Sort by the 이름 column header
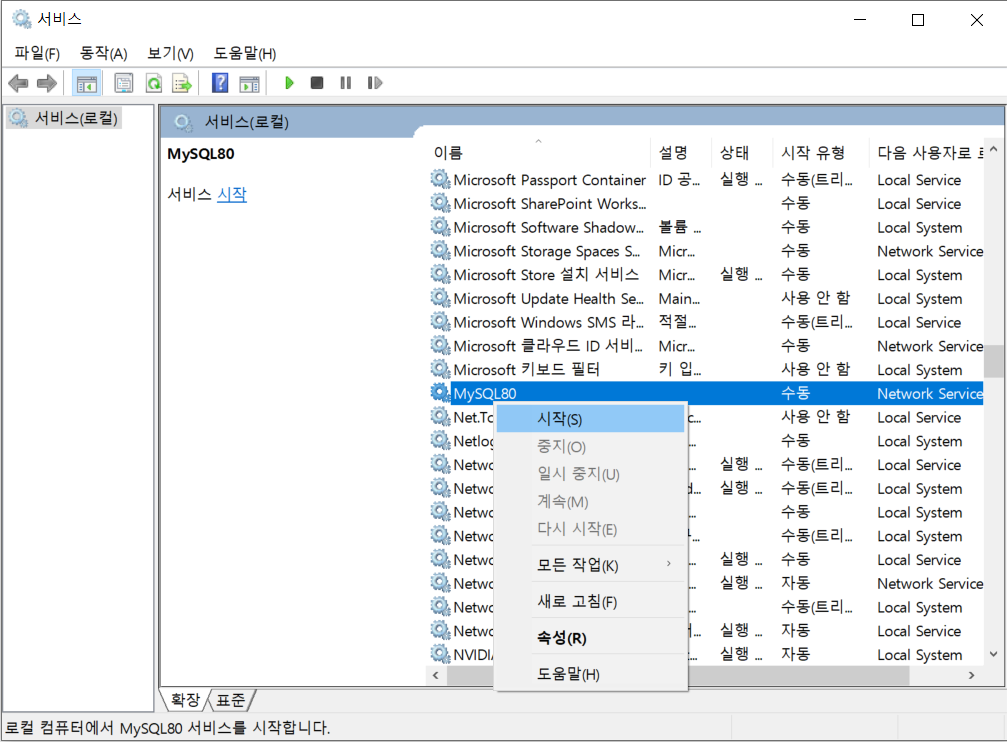The height and width of the screenshot is (742, 1007). (538, 153)
